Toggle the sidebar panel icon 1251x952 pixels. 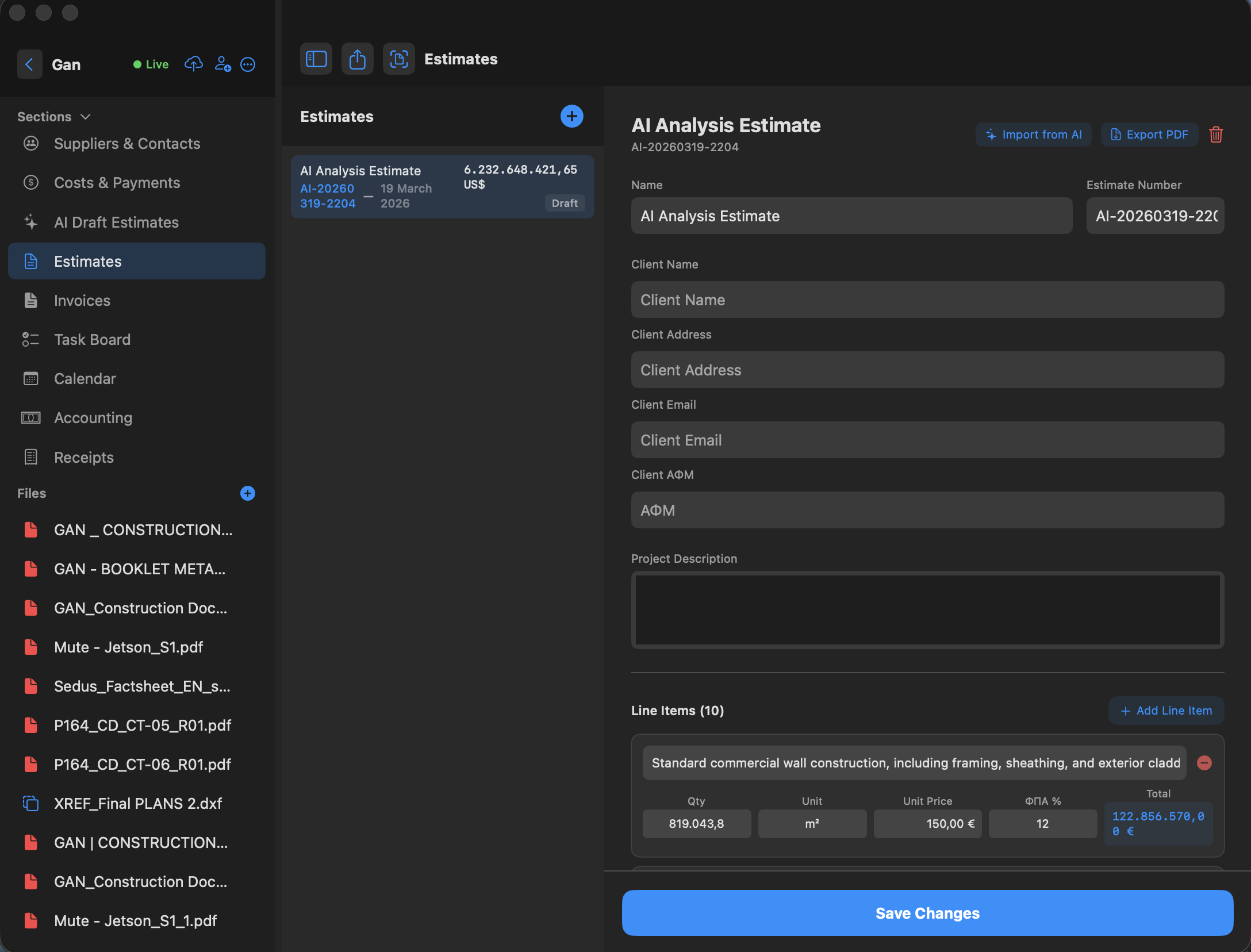point(316,59)
